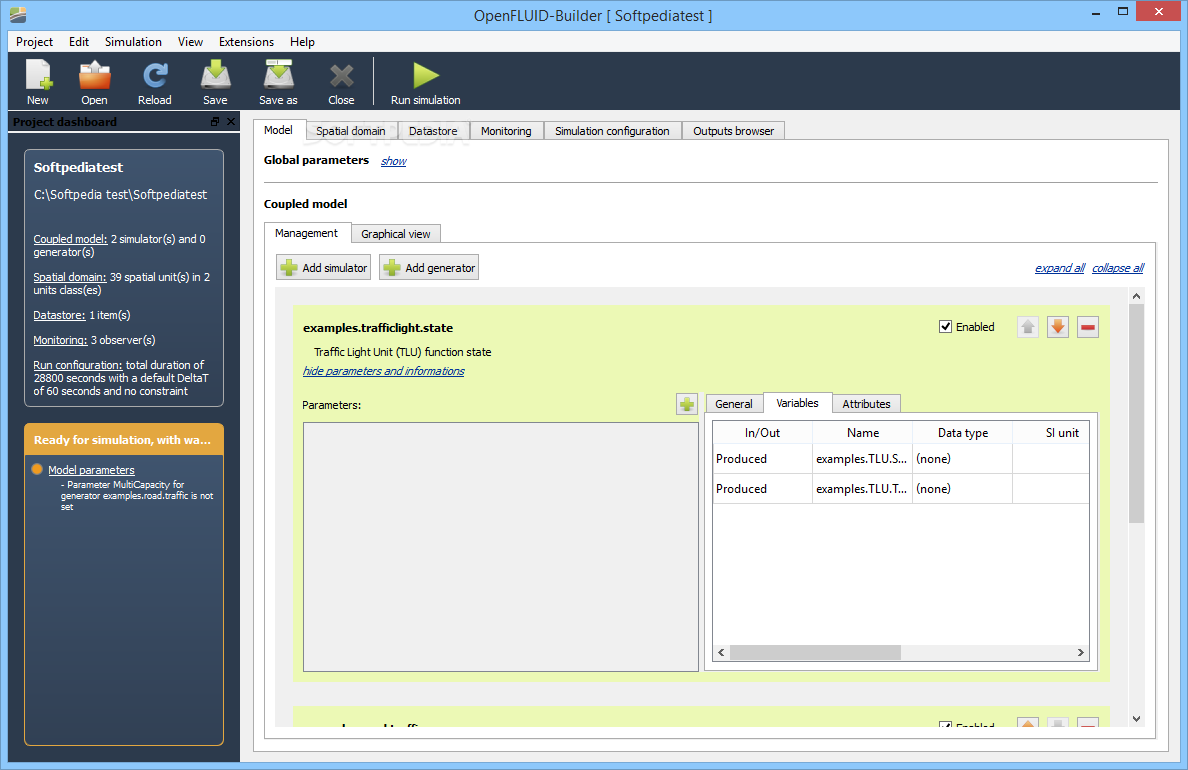Click the SI unit column header

pyautogui.click(x=1052, y=433)
